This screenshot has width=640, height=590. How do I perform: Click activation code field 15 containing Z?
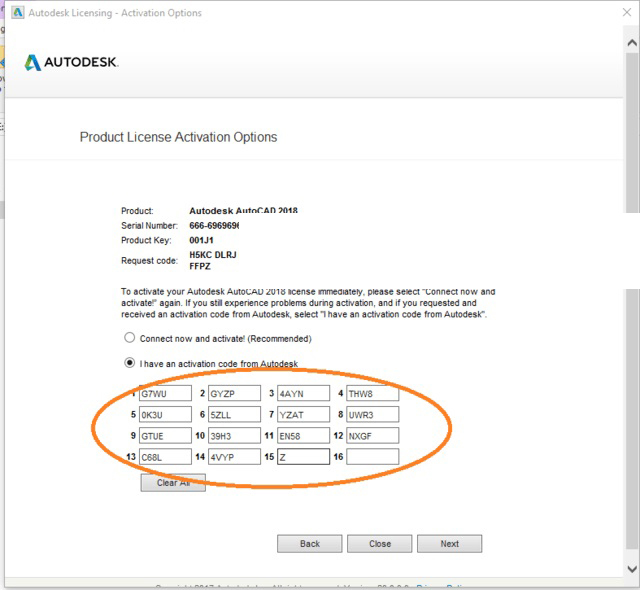(303, 457)
